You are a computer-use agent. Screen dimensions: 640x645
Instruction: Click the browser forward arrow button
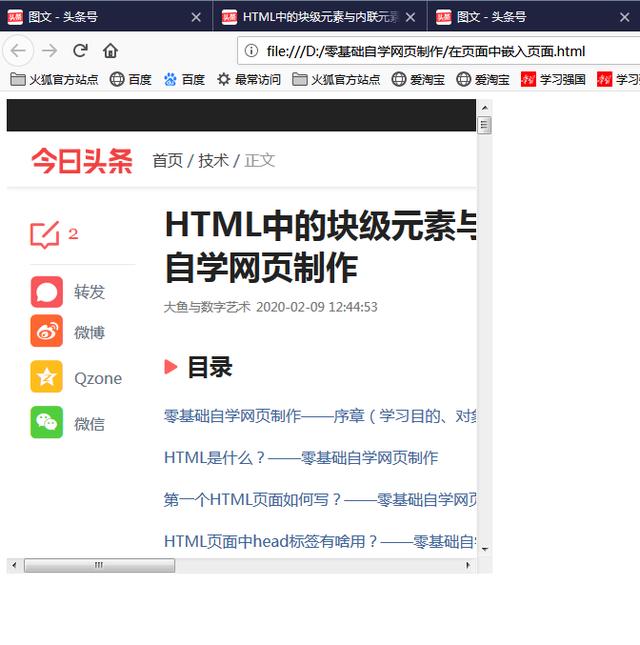tap(50, 51)
